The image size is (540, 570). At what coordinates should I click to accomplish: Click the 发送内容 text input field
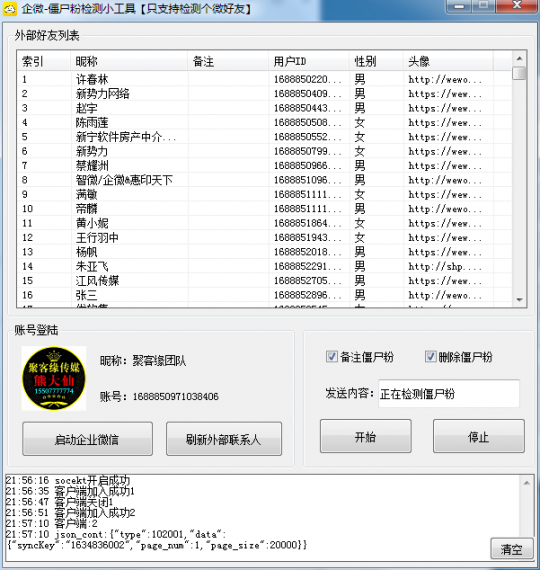[449, 394]
